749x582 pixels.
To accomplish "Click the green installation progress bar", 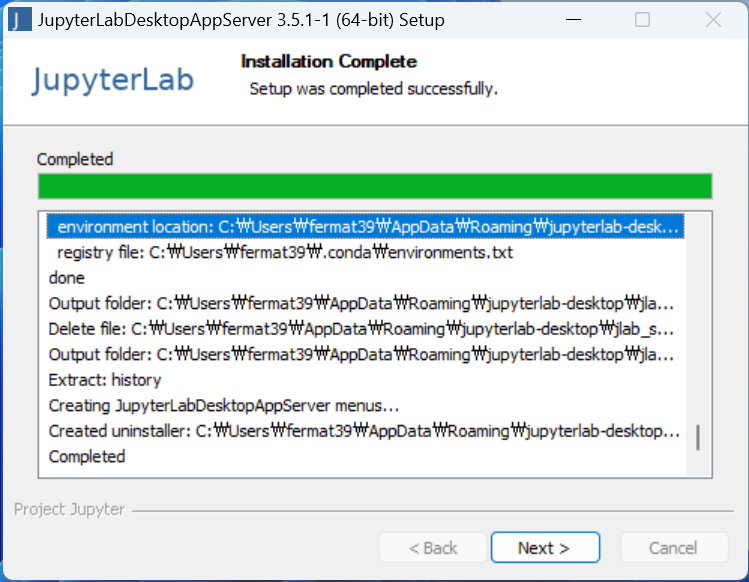I will tap(375, 186).
